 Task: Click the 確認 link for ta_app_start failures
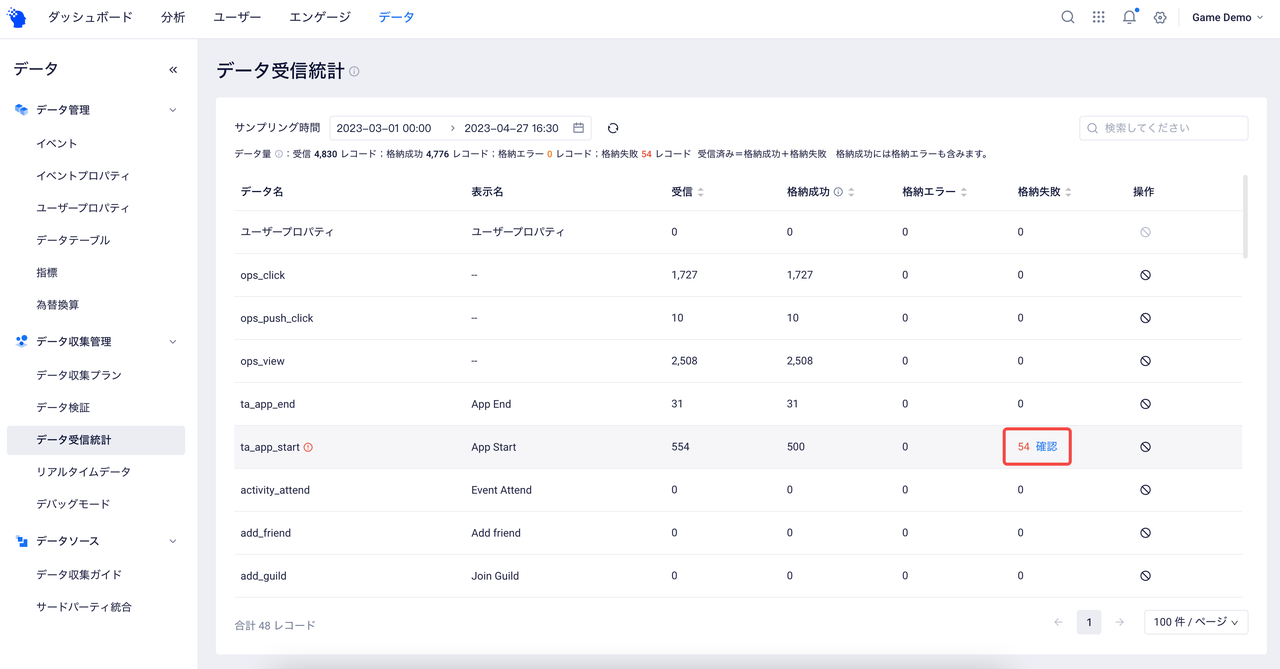pyautogui.click(x=1046, y=447)
